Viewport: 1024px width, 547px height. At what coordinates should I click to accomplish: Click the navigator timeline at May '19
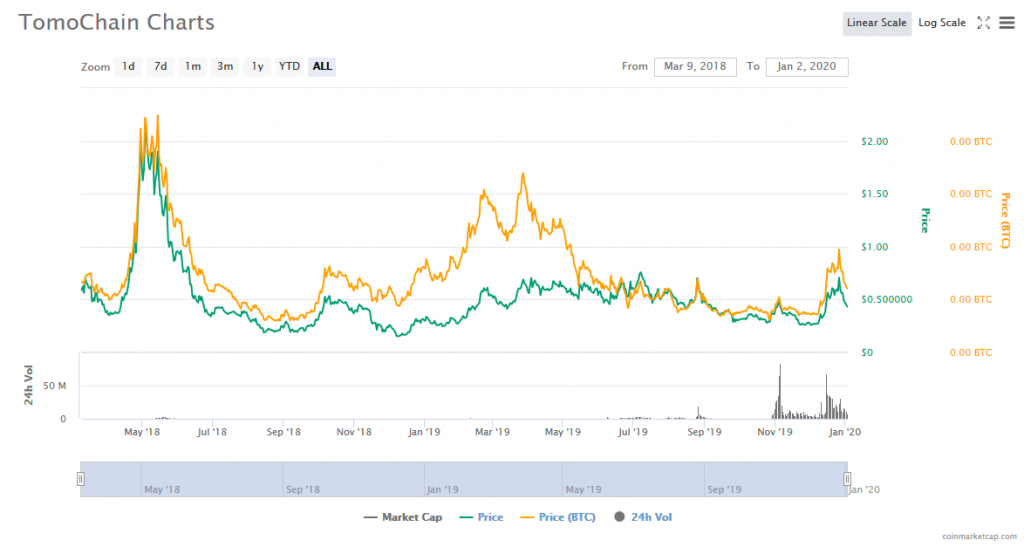point(583,490)
